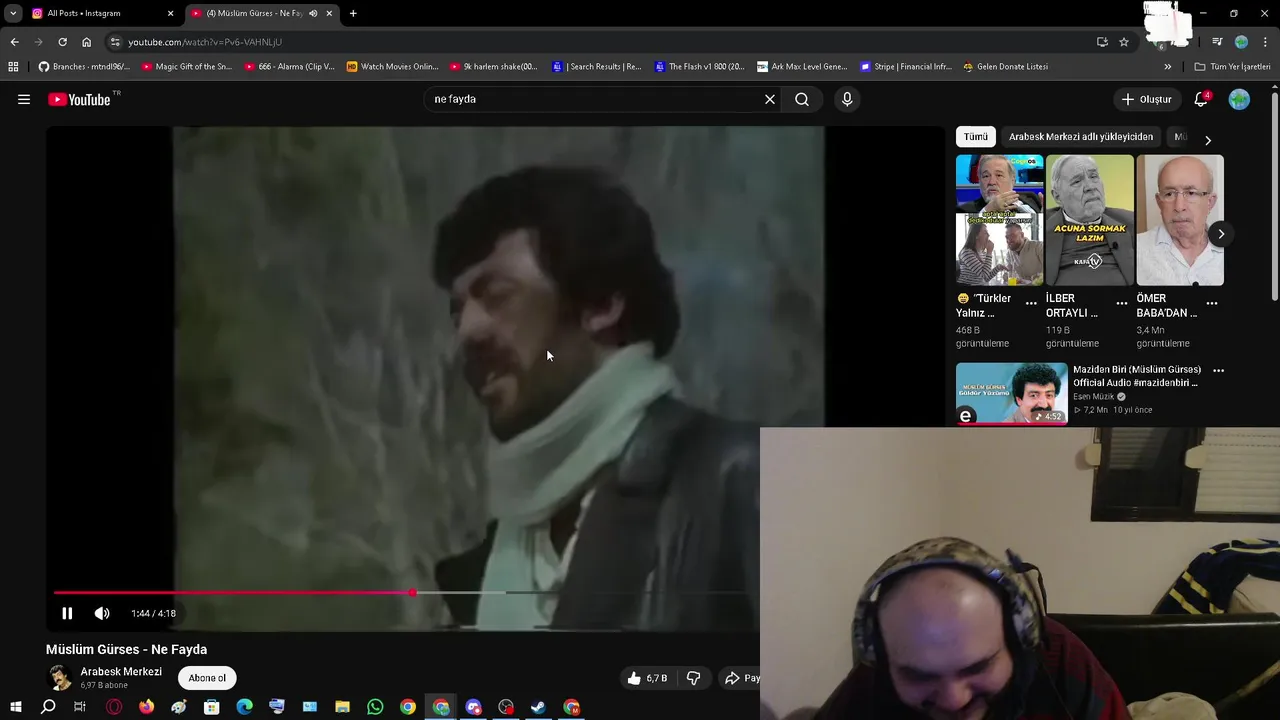The width and height of the screenshot is (1280, 720).
Task: Open the account avatar menu
Action: 1239,99
